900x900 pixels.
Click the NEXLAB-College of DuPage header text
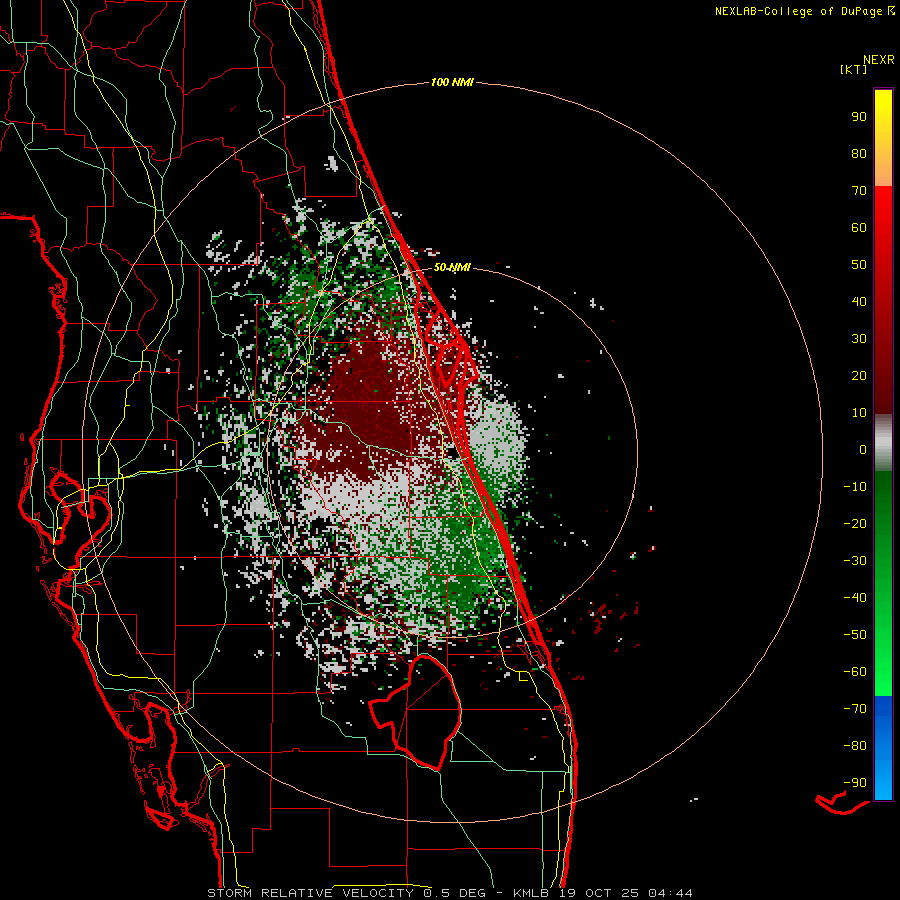pos(804,11)
